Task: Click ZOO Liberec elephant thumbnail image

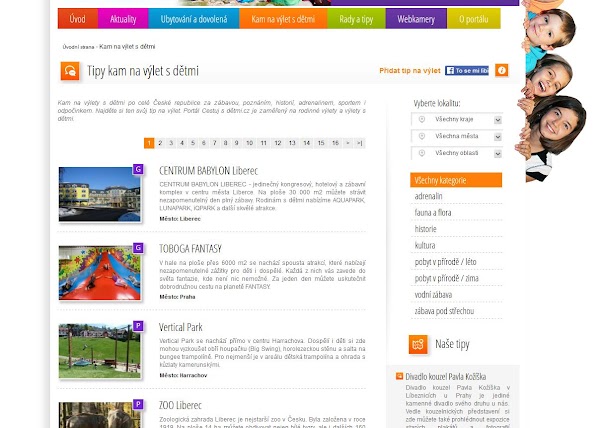Action: [x=99, y=415]
